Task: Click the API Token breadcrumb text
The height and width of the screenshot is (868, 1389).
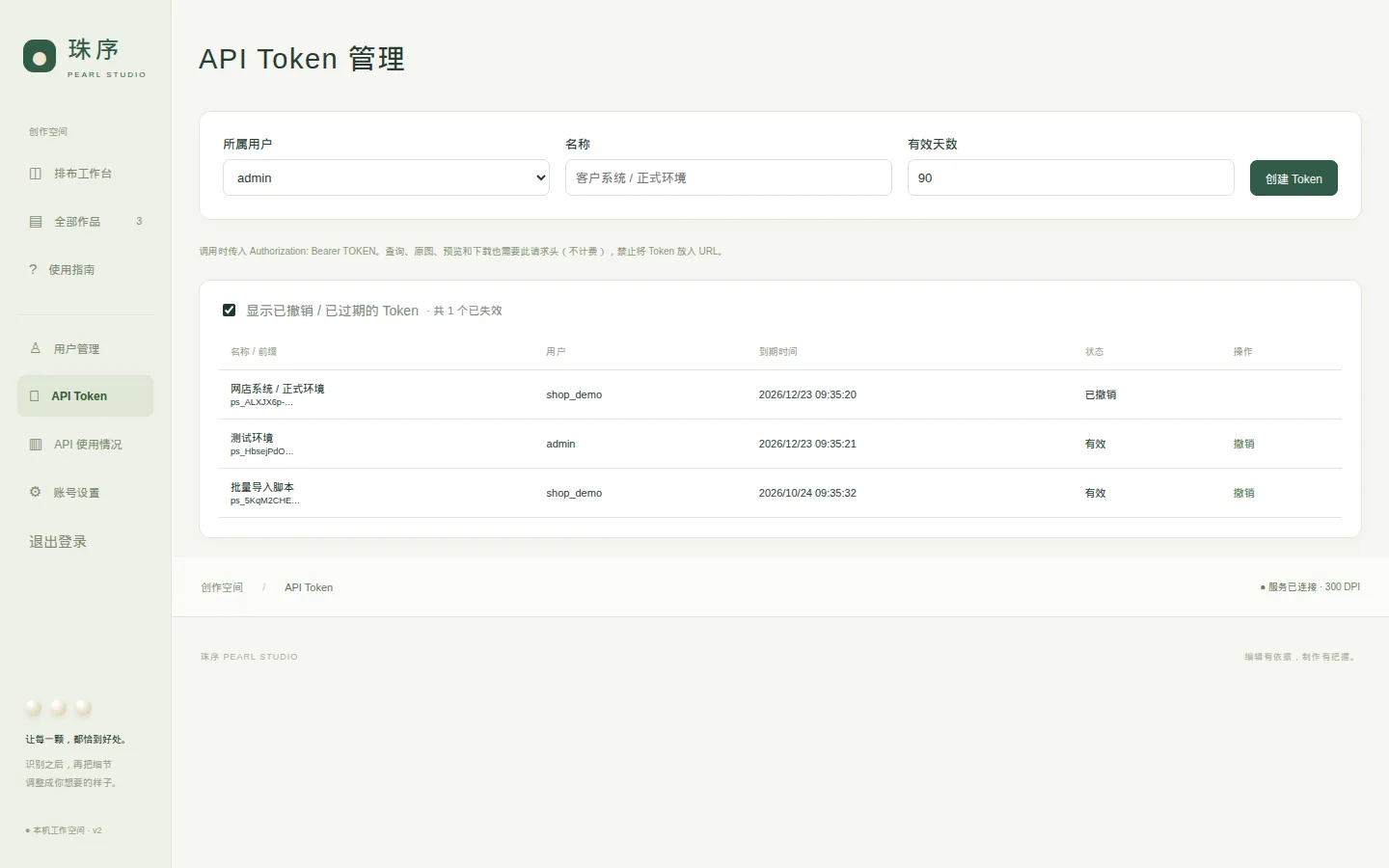Action: point(309,587)
